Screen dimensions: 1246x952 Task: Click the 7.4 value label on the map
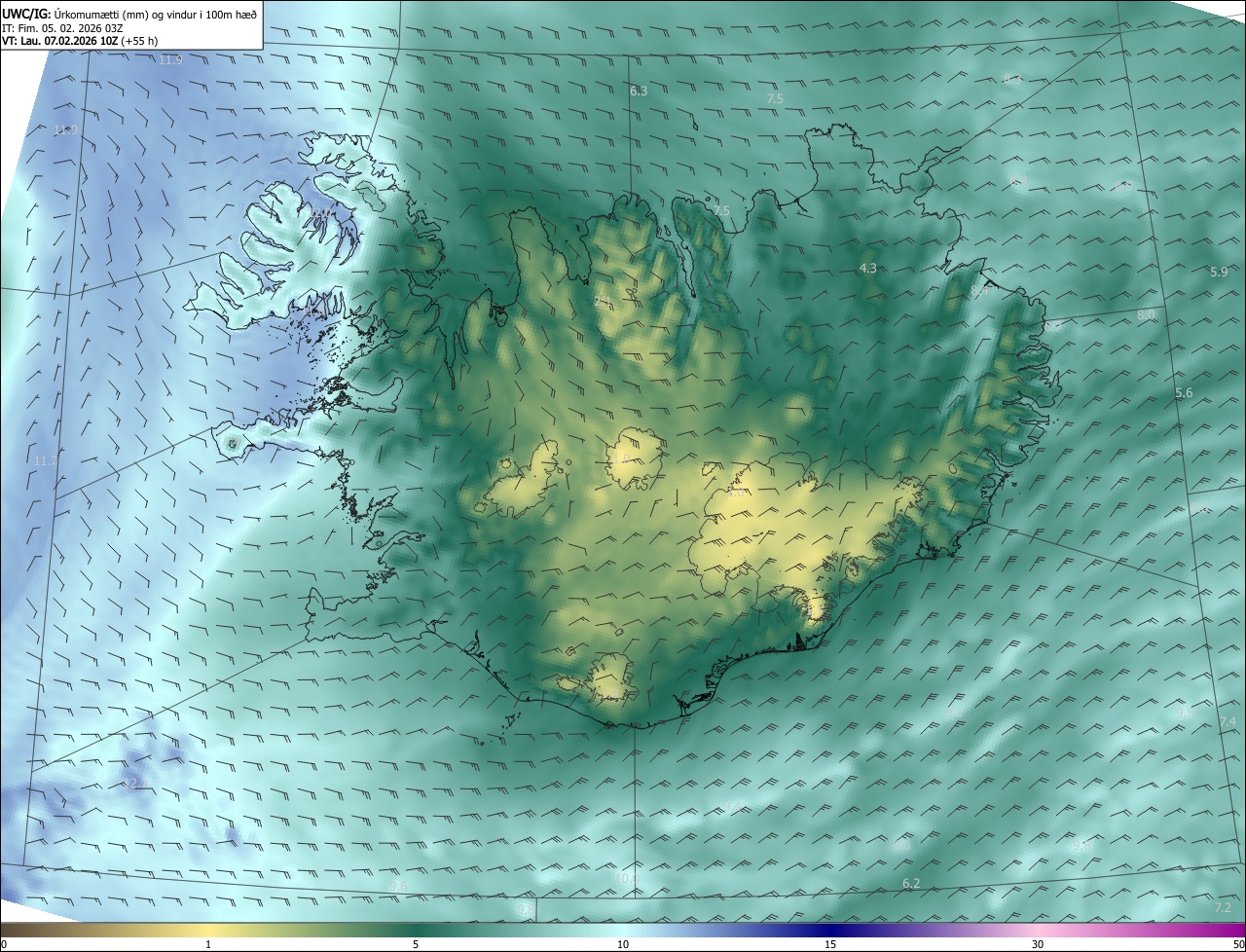(1227, 722)
